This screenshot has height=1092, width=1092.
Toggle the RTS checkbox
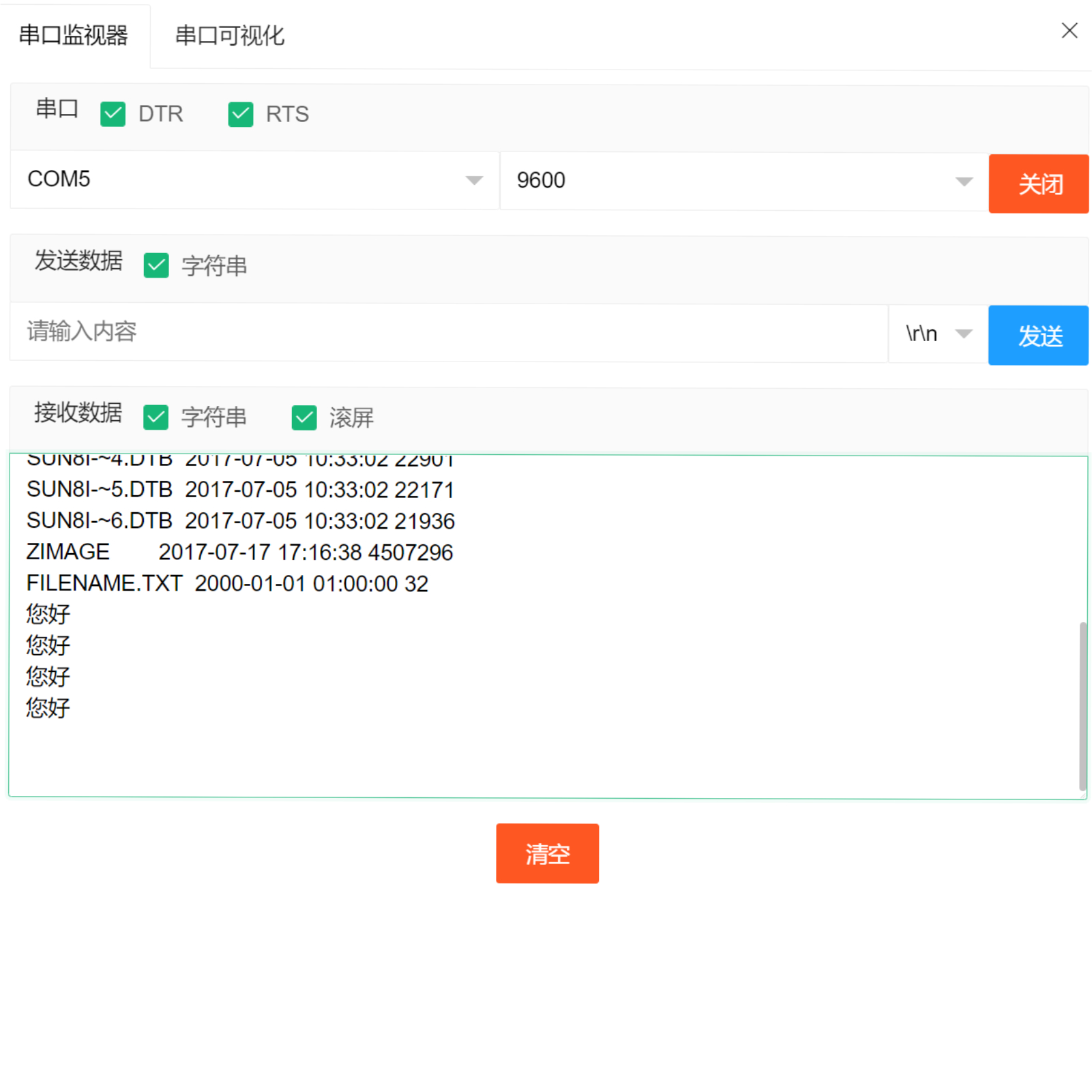pos(241,114)
